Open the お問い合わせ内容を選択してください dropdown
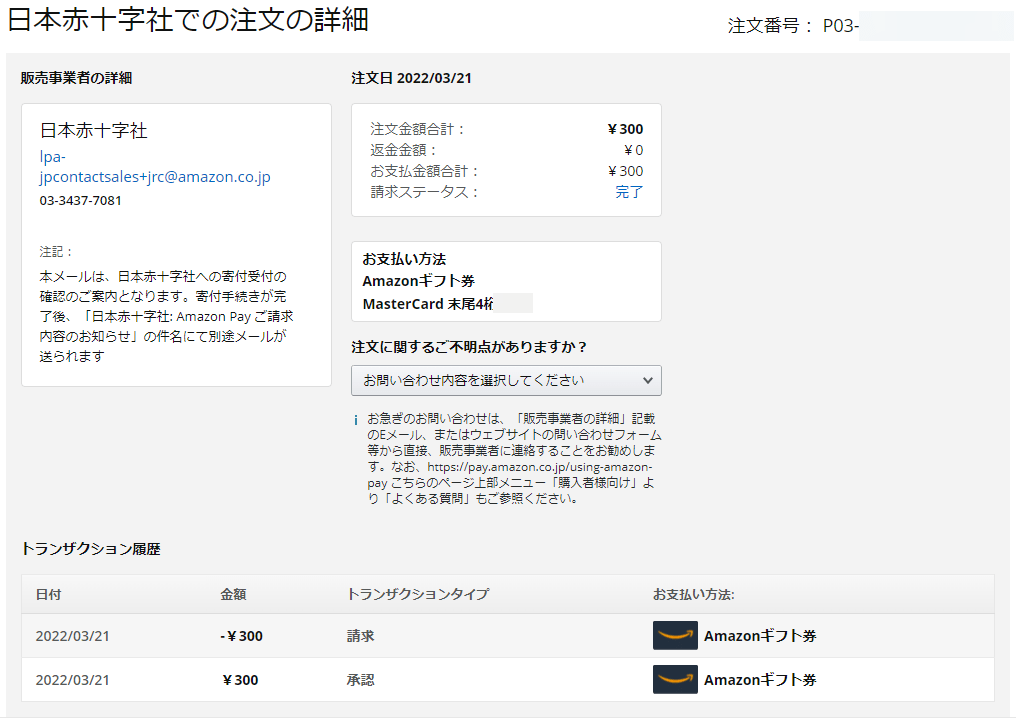The height and width of the screenshot is (721, 1016). (x=506, y=380)
